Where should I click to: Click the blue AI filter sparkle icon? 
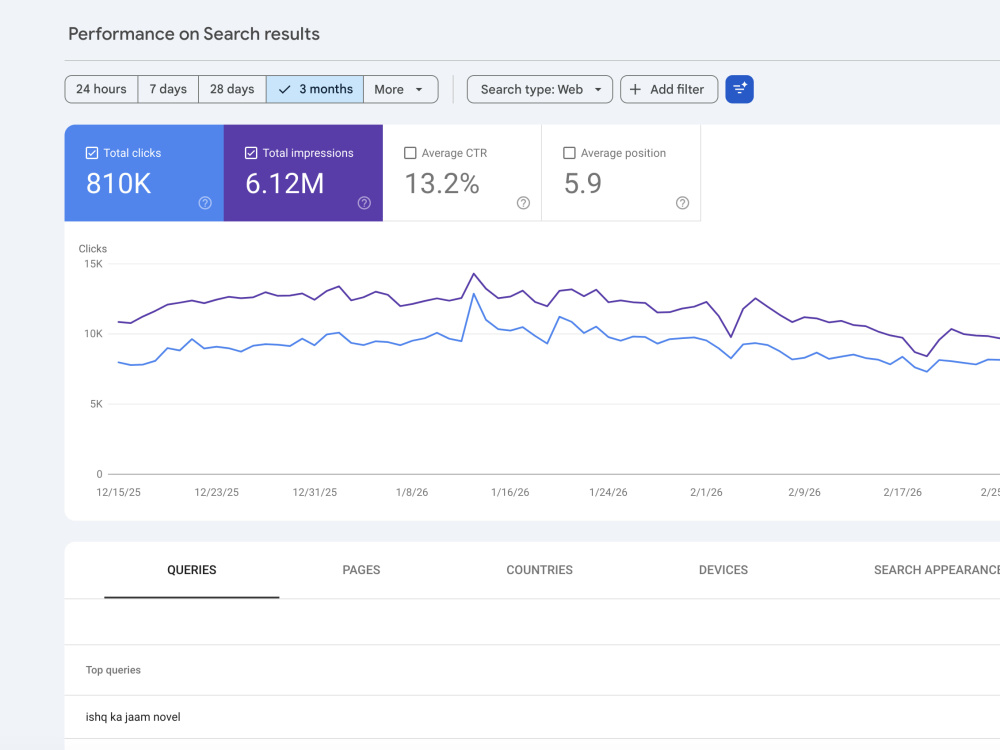[739, 89]
